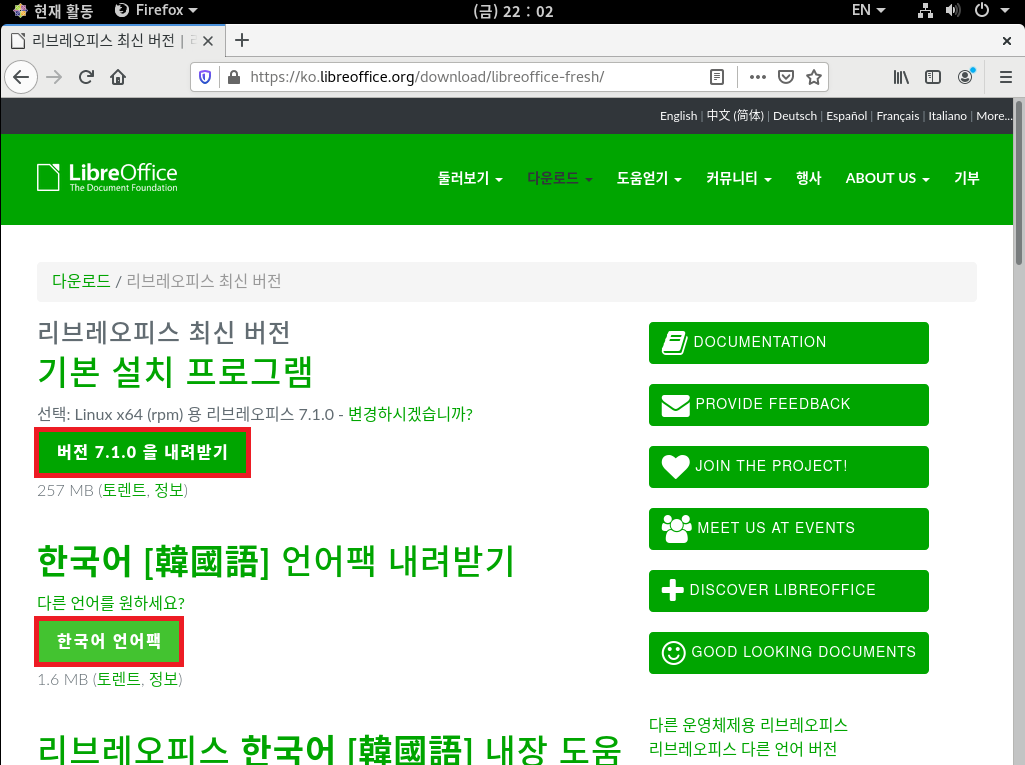The width and height of the screenshot is (1025, 765).
Task: Click JOIN THE PROJECT! button
Action: coord(788,467)
